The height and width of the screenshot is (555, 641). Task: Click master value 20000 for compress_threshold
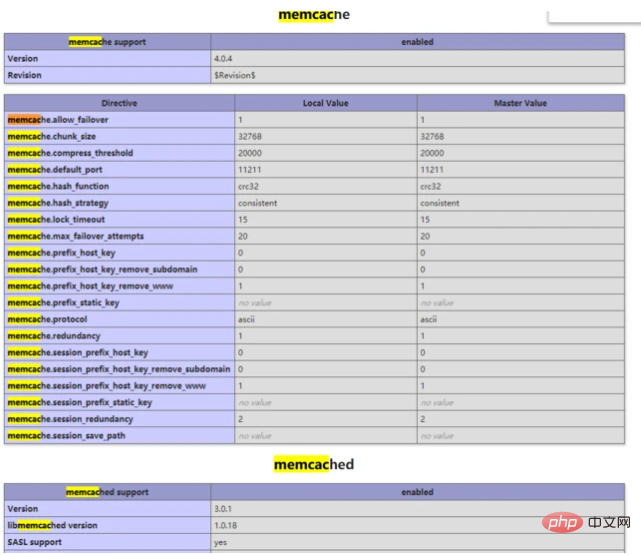click(432, 153)
